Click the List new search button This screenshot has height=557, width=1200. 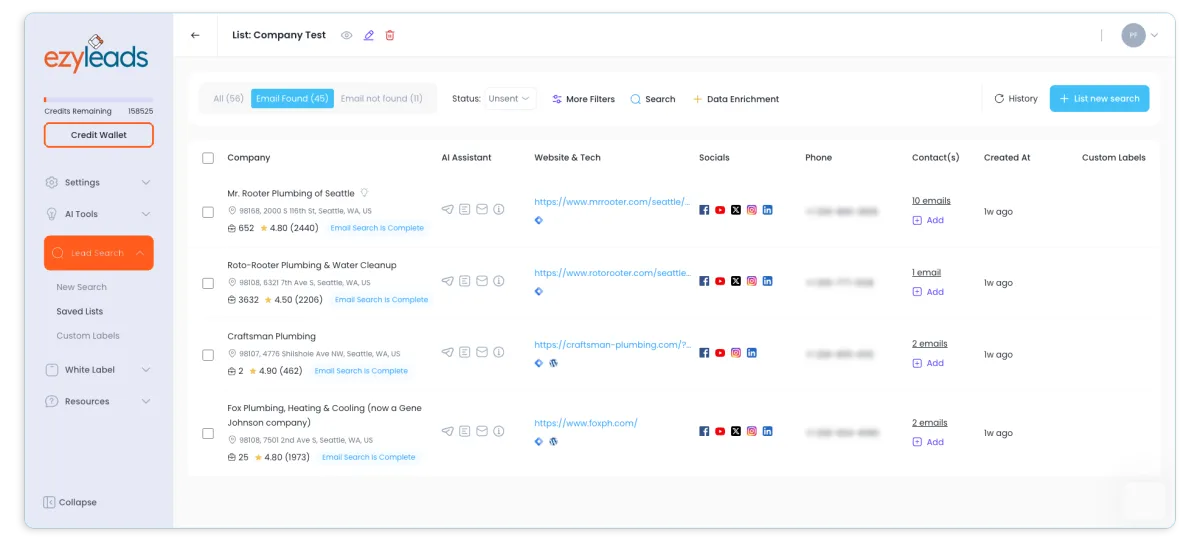[1099, 99]
